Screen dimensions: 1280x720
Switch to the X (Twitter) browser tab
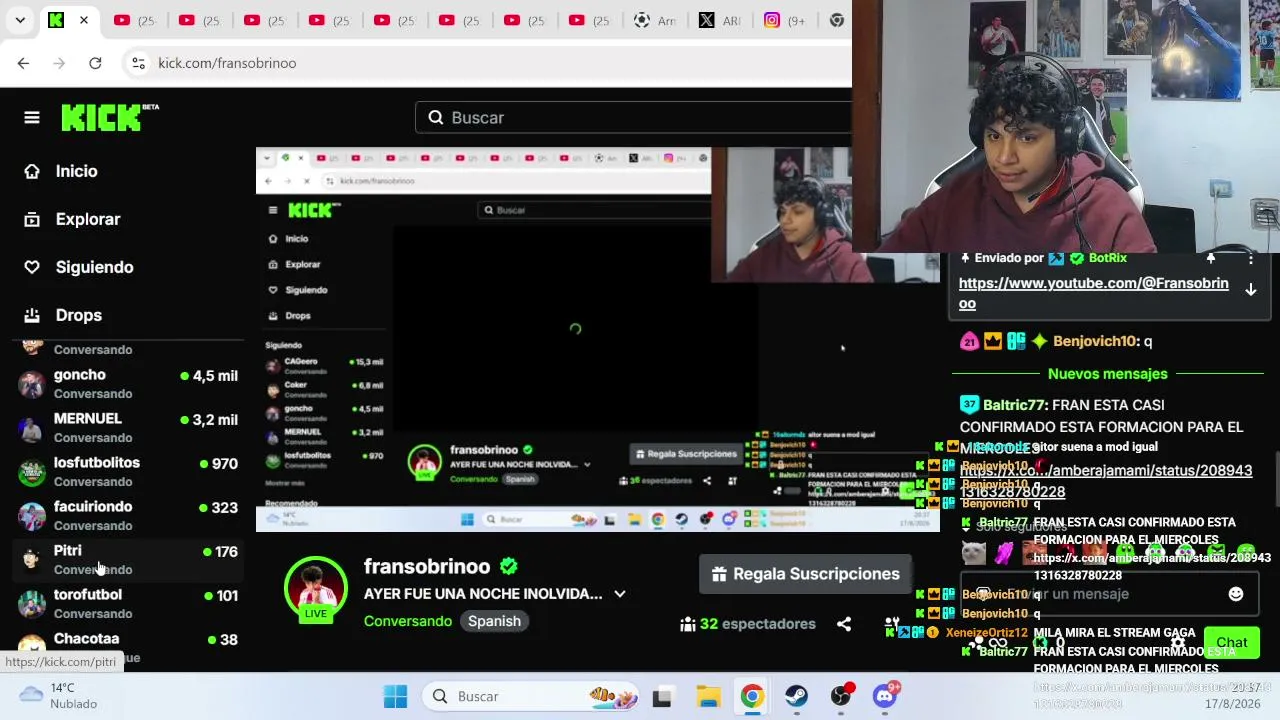[x=719, y=20]
